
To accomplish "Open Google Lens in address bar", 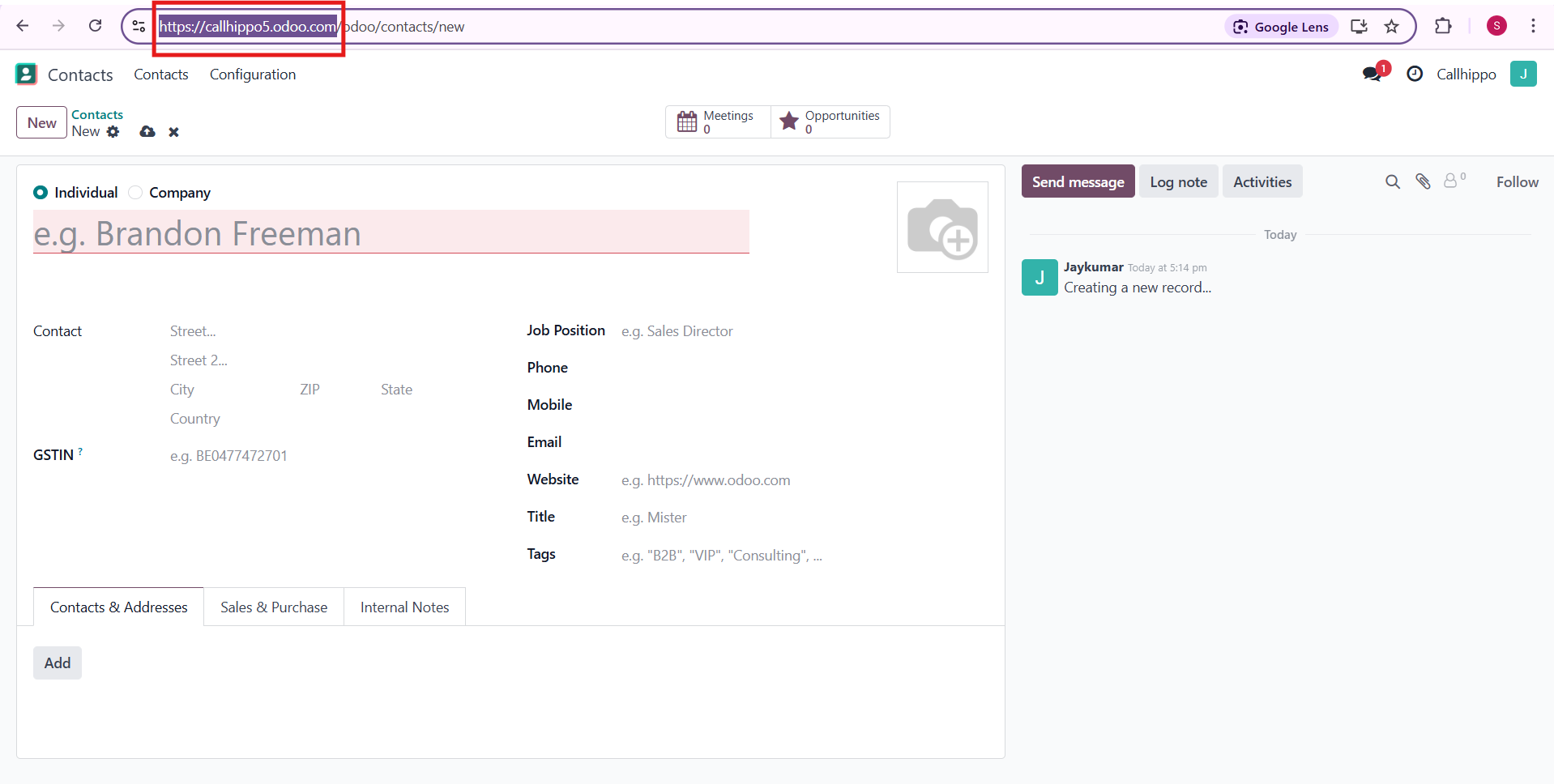I will point(1281,27).
